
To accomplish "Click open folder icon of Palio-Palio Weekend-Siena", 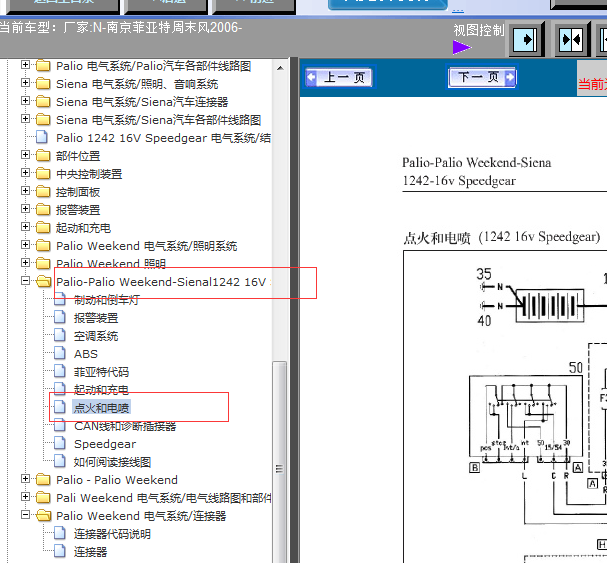I will pyautogui.click(x=43, y=282).
